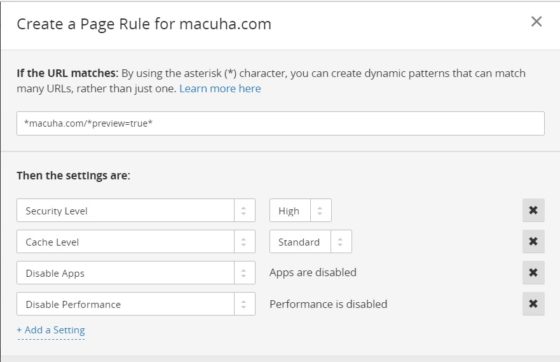Select the 'Performance is disabled' text
Image resolution: width=560 pixels, height=362 pixels.
pyautogui.click(x=328, y=304)
